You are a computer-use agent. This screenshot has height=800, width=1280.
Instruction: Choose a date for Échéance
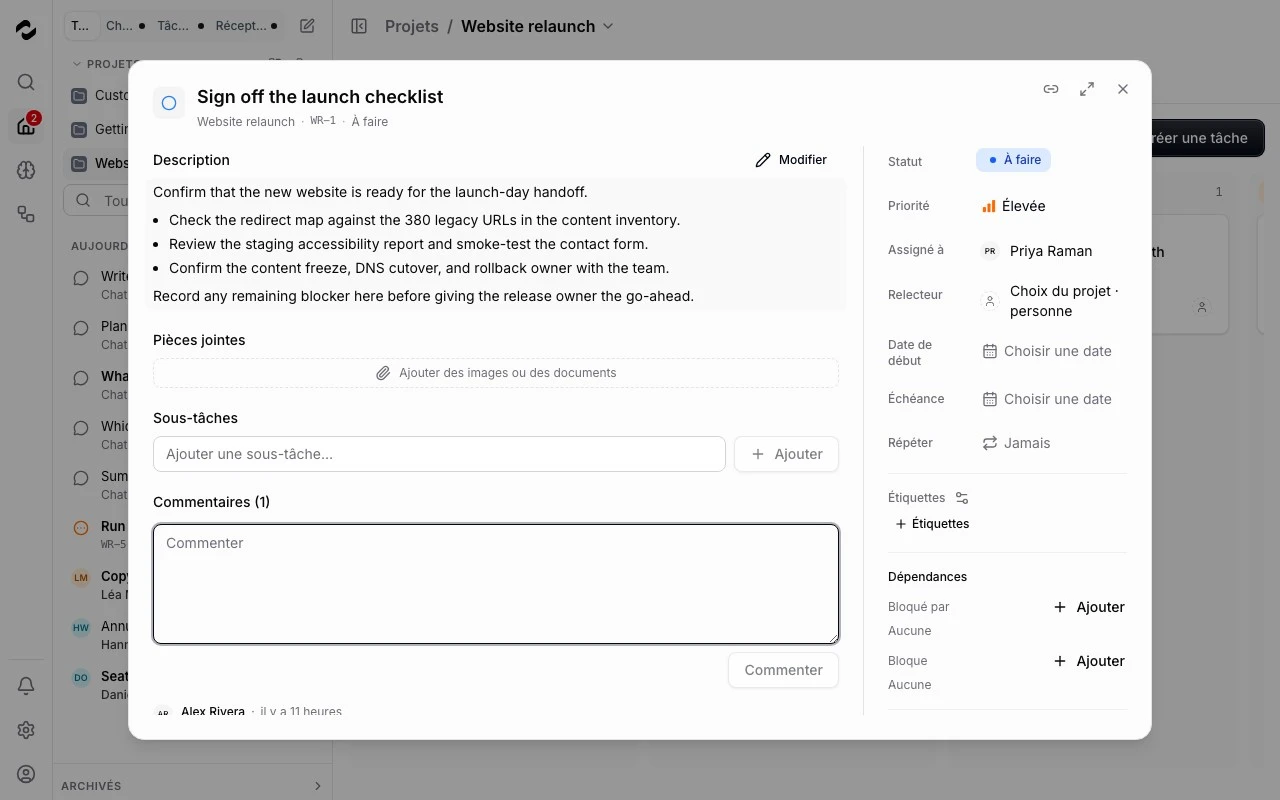(x=1047, y=399)
